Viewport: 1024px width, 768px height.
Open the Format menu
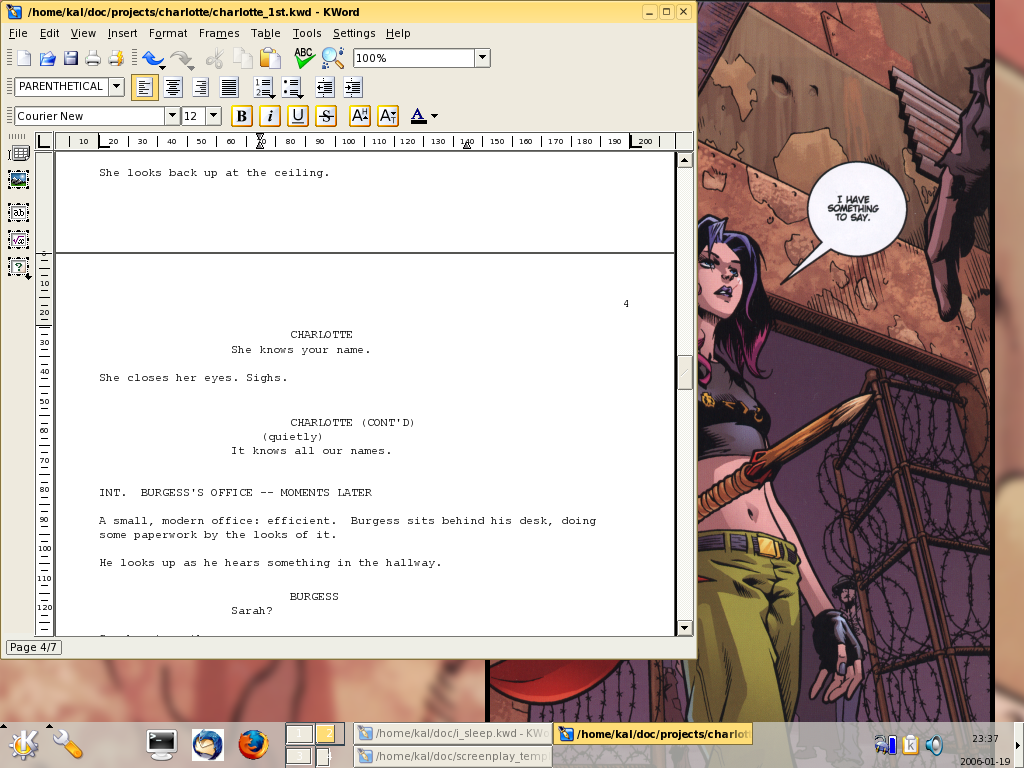point(168,33)
